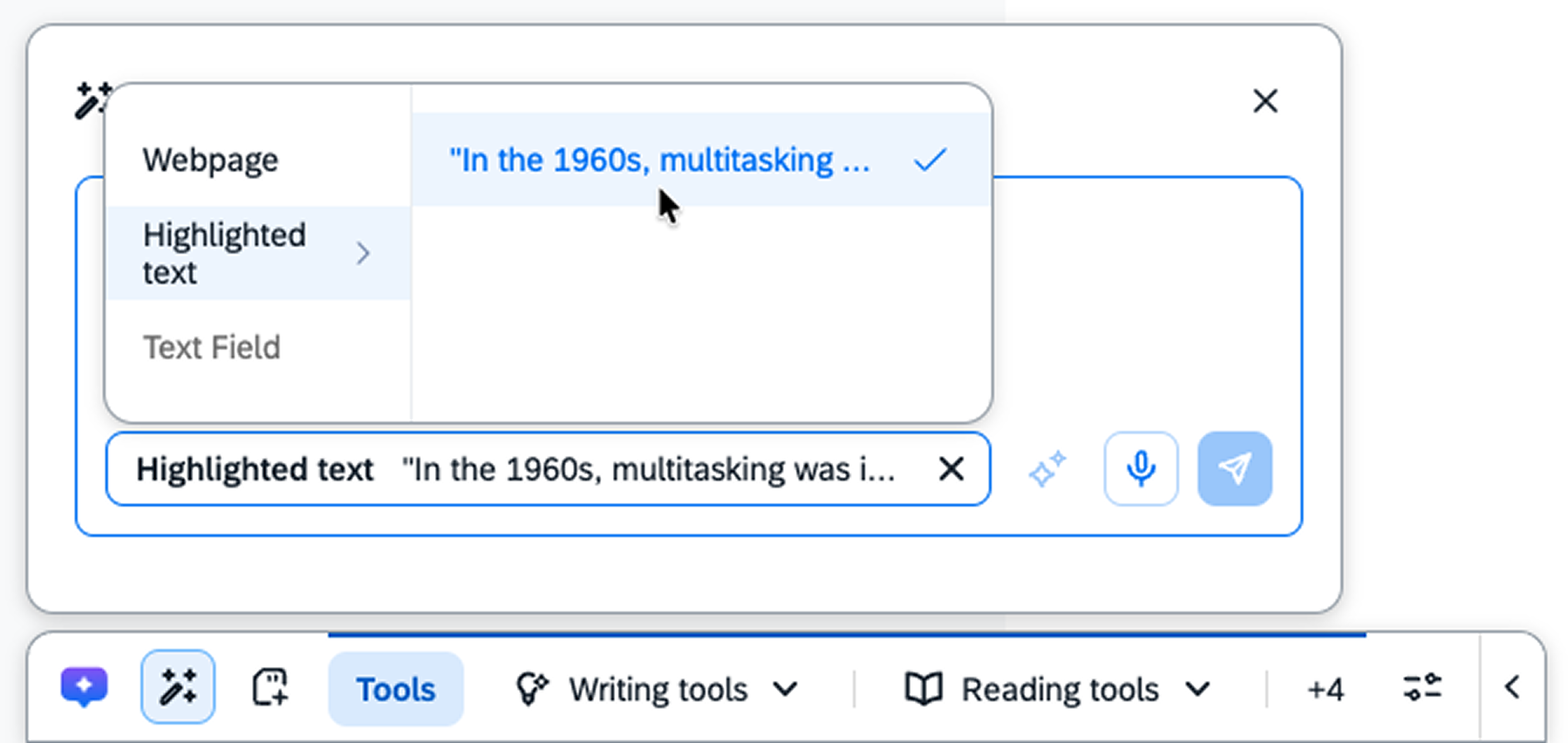The width and height of the screenshot is (1568, 743).
Task: Select the Tools tab button
Action: 396,690
